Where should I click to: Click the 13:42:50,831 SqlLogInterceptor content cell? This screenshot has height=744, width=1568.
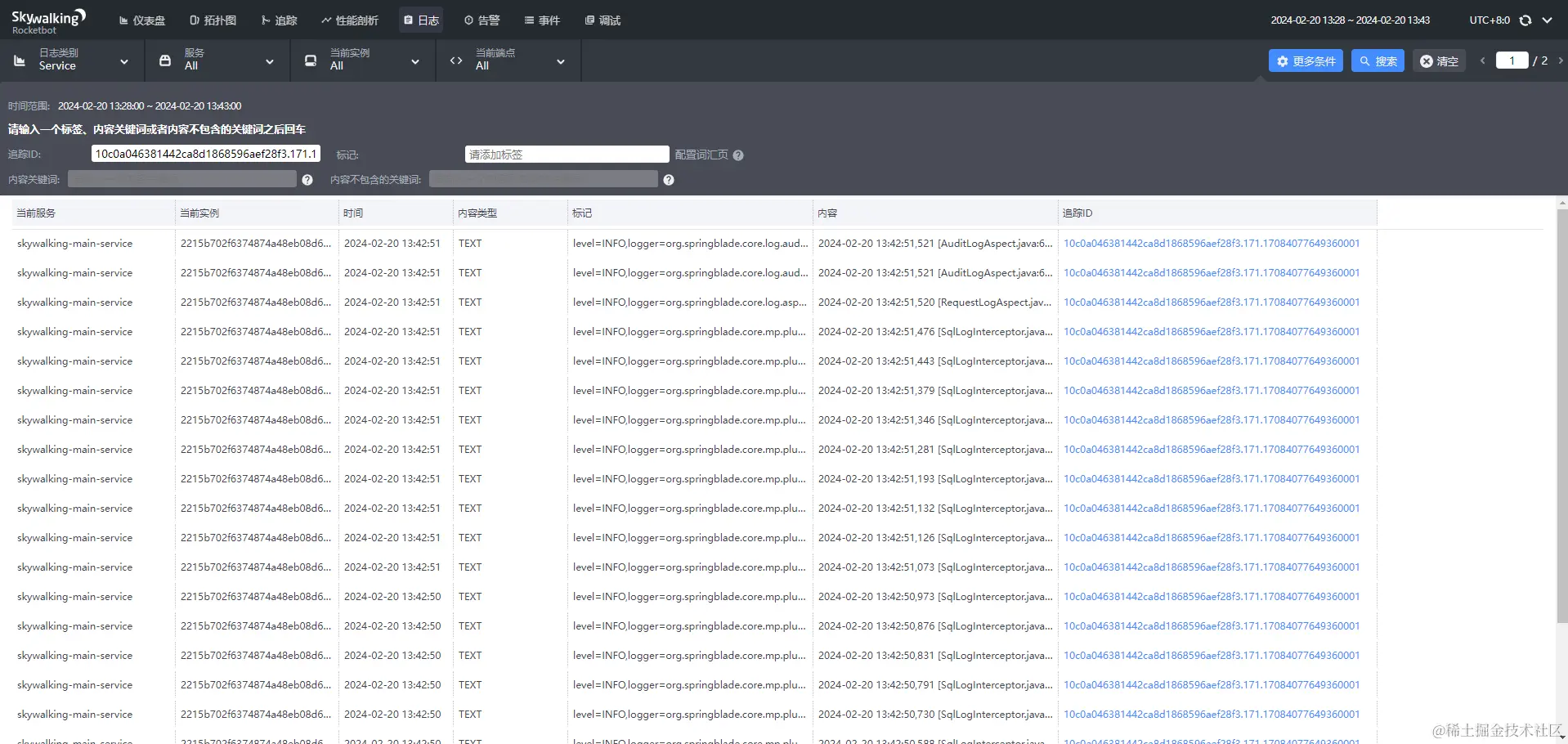click(x=935, y=656)
